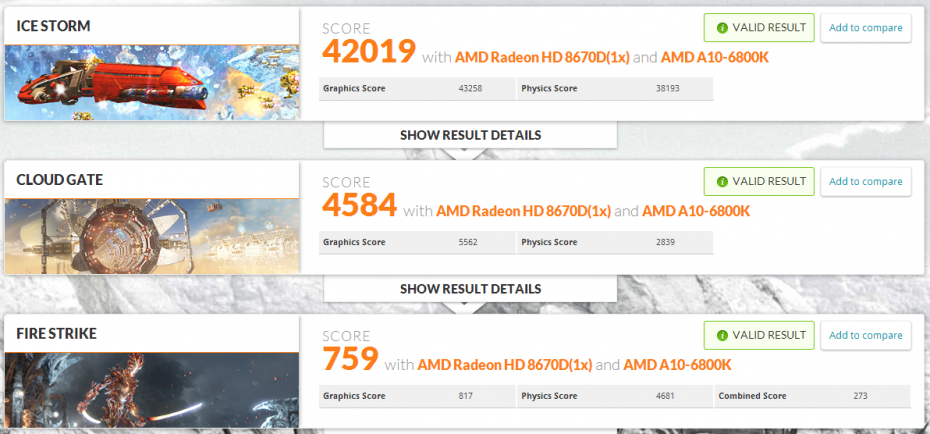Viewport: 930px width, 434px height.
Task: Select the Ice Storm score 42019
Action: [369, 52]
